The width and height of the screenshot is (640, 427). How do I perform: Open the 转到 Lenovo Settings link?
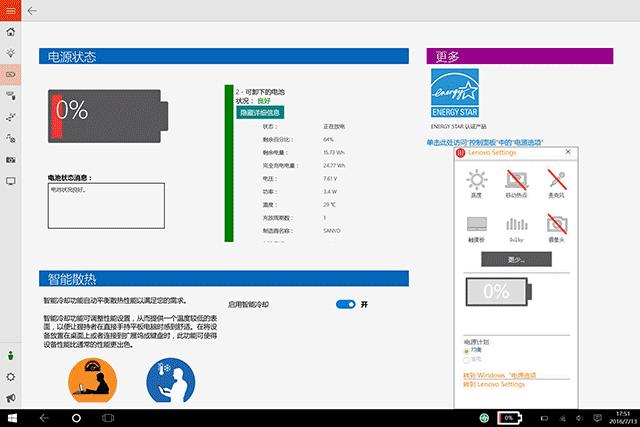tap(494, 384)
